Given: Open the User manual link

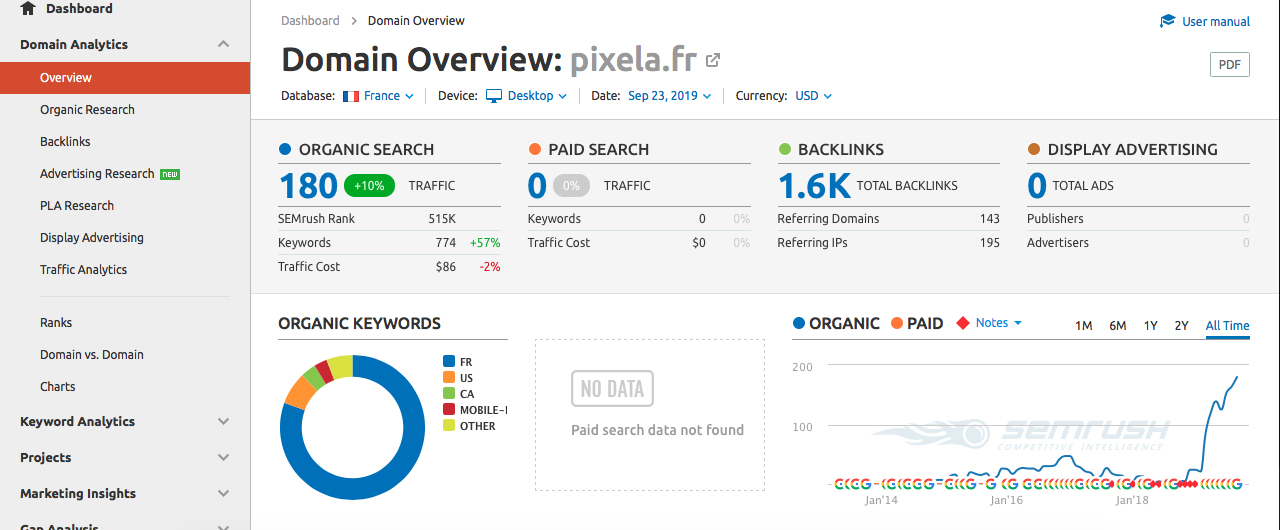Looking at the screenshot, I should [x=1216, y=21].
